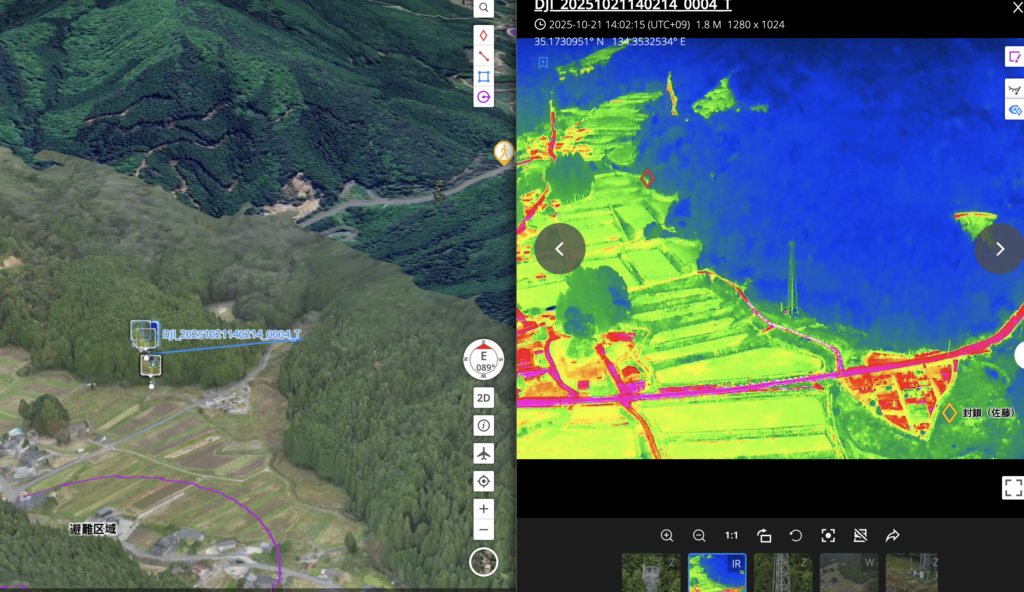This screenshot has height=592, width=1024.
Task: Select the blue rectangle area tool
Action: [x=483, y=76]
